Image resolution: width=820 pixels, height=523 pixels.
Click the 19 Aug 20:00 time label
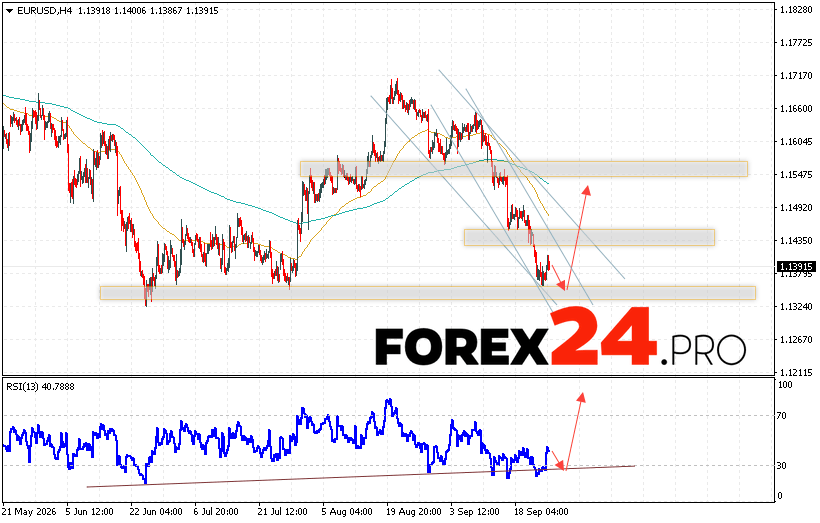(413, 511)
